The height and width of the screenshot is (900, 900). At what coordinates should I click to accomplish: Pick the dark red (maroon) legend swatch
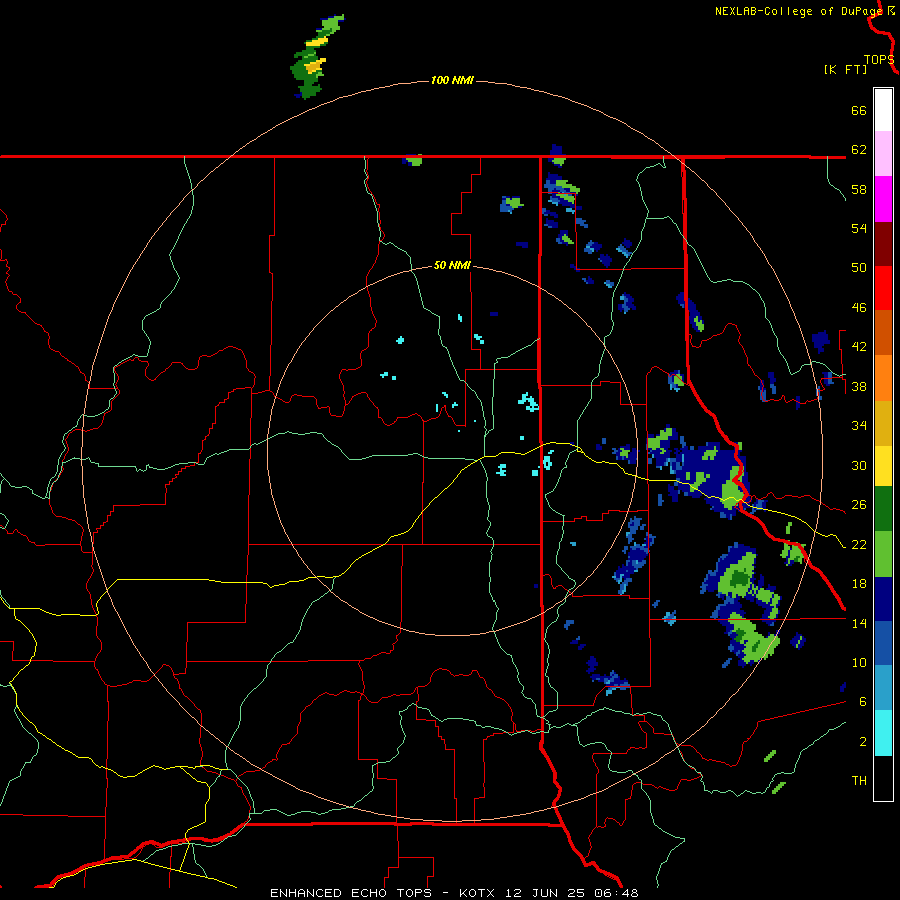[x=883, y=244]
